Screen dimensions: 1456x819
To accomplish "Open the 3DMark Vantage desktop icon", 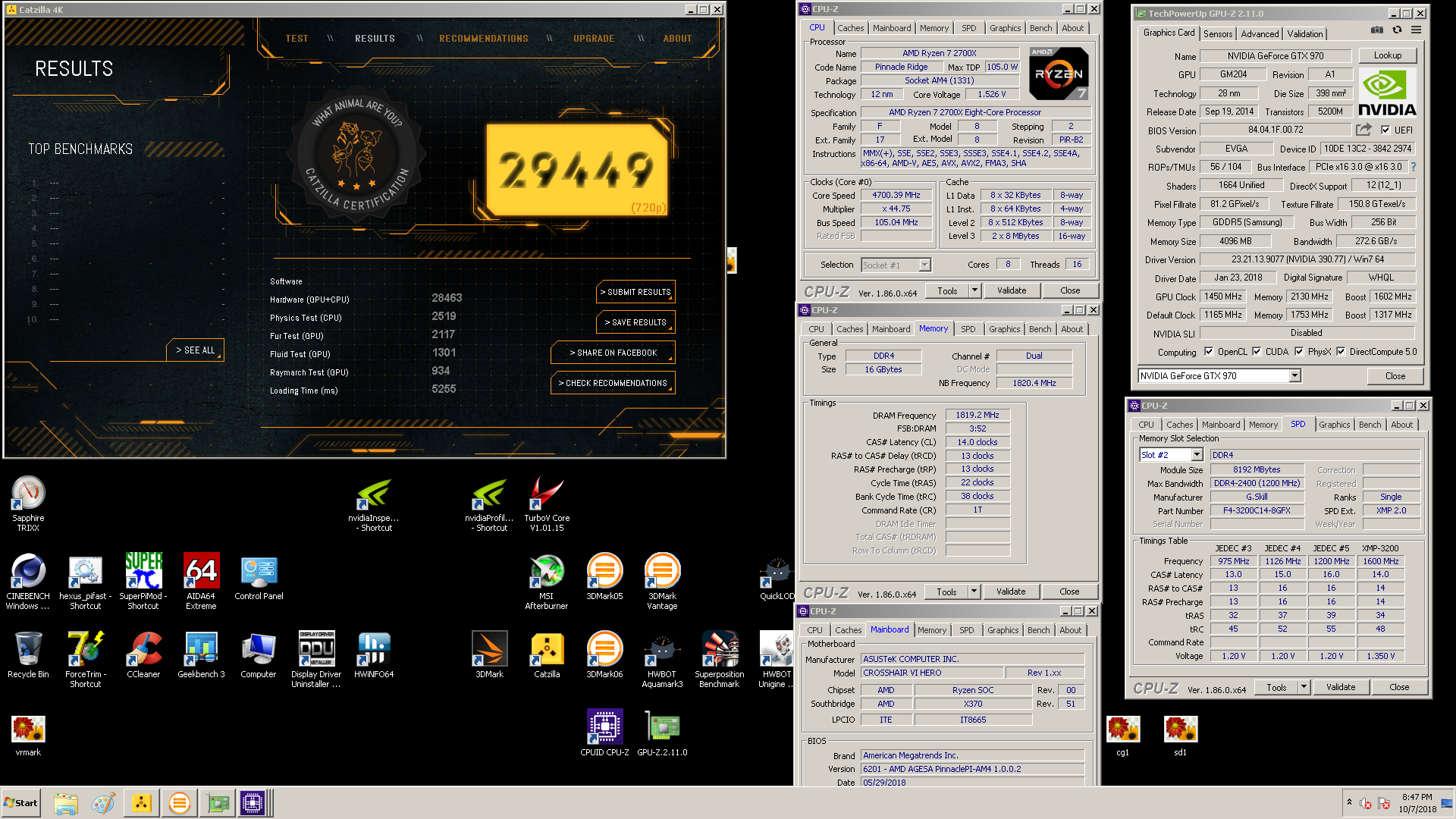I will 662,581.
